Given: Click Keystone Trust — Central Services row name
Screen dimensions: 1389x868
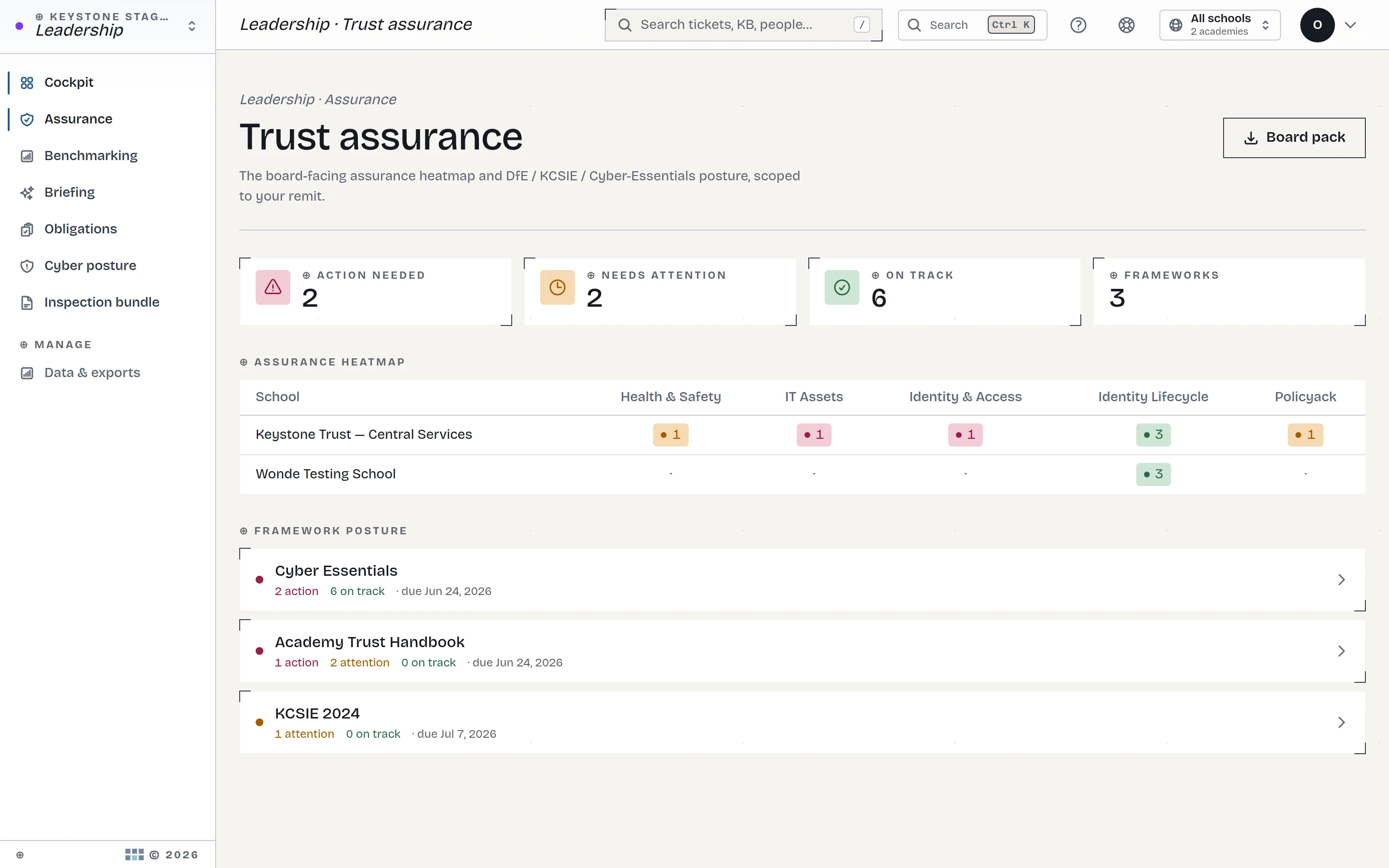Looking at the screenshot, I should (364, 434).
